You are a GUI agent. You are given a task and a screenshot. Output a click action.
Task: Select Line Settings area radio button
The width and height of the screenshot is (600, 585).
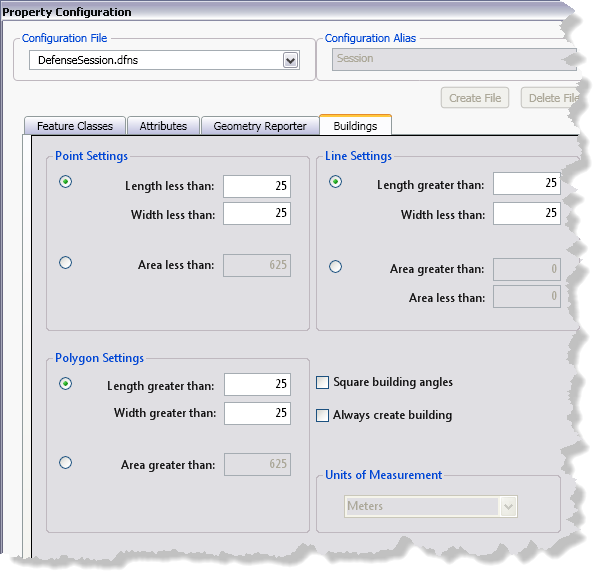point(336,267)
